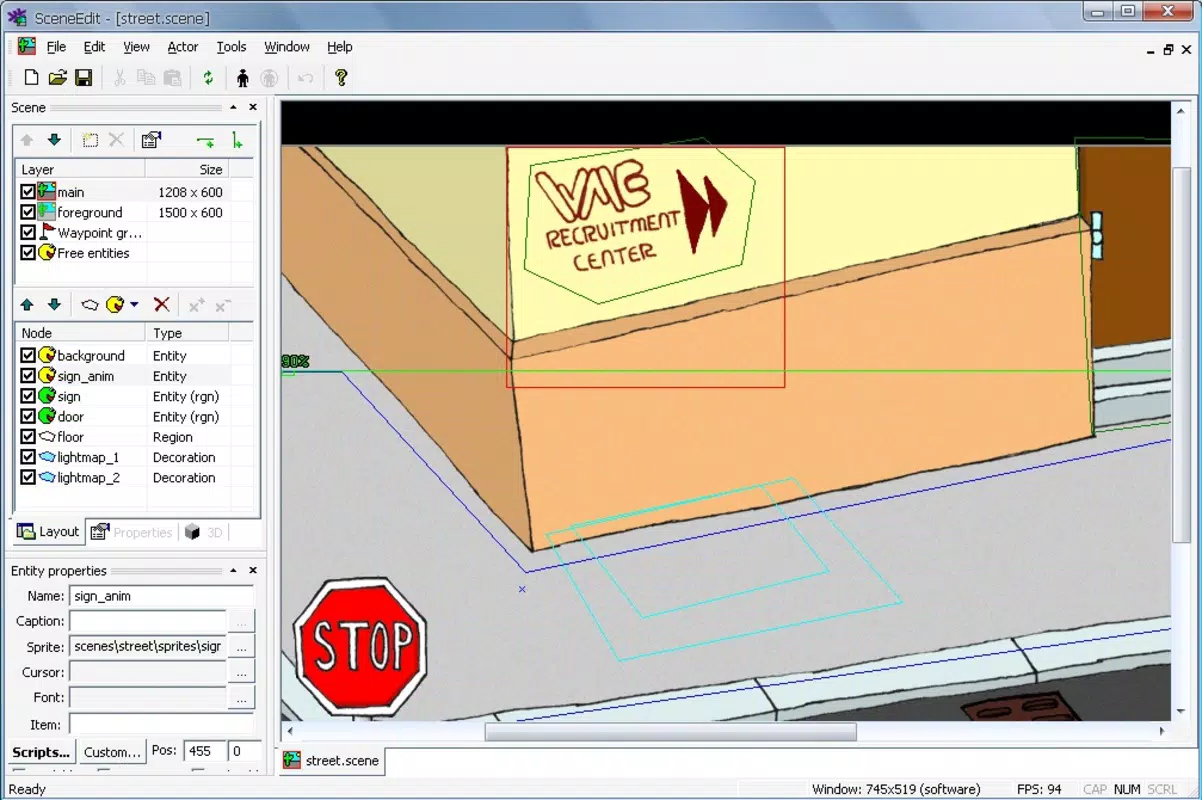
Task: Move layer down with arrow icon
Action: (54, 140)
